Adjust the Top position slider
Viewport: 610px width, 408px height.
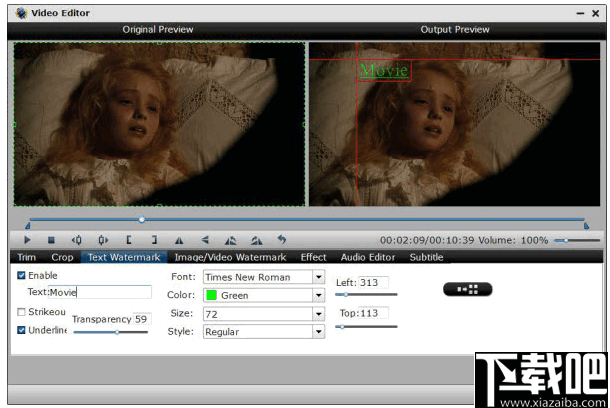366,327
